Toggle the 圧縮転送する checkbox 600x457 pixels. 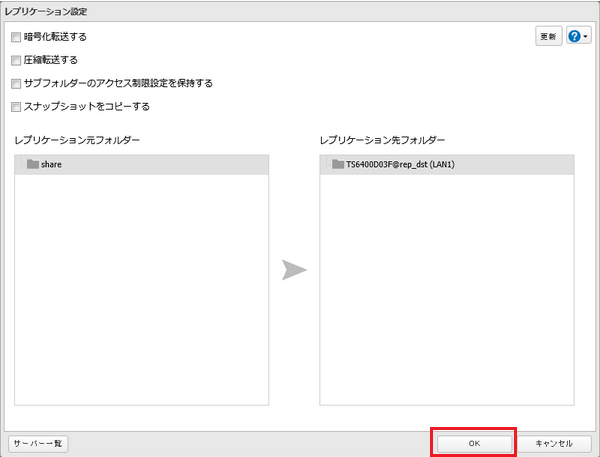tap(16, 60)
